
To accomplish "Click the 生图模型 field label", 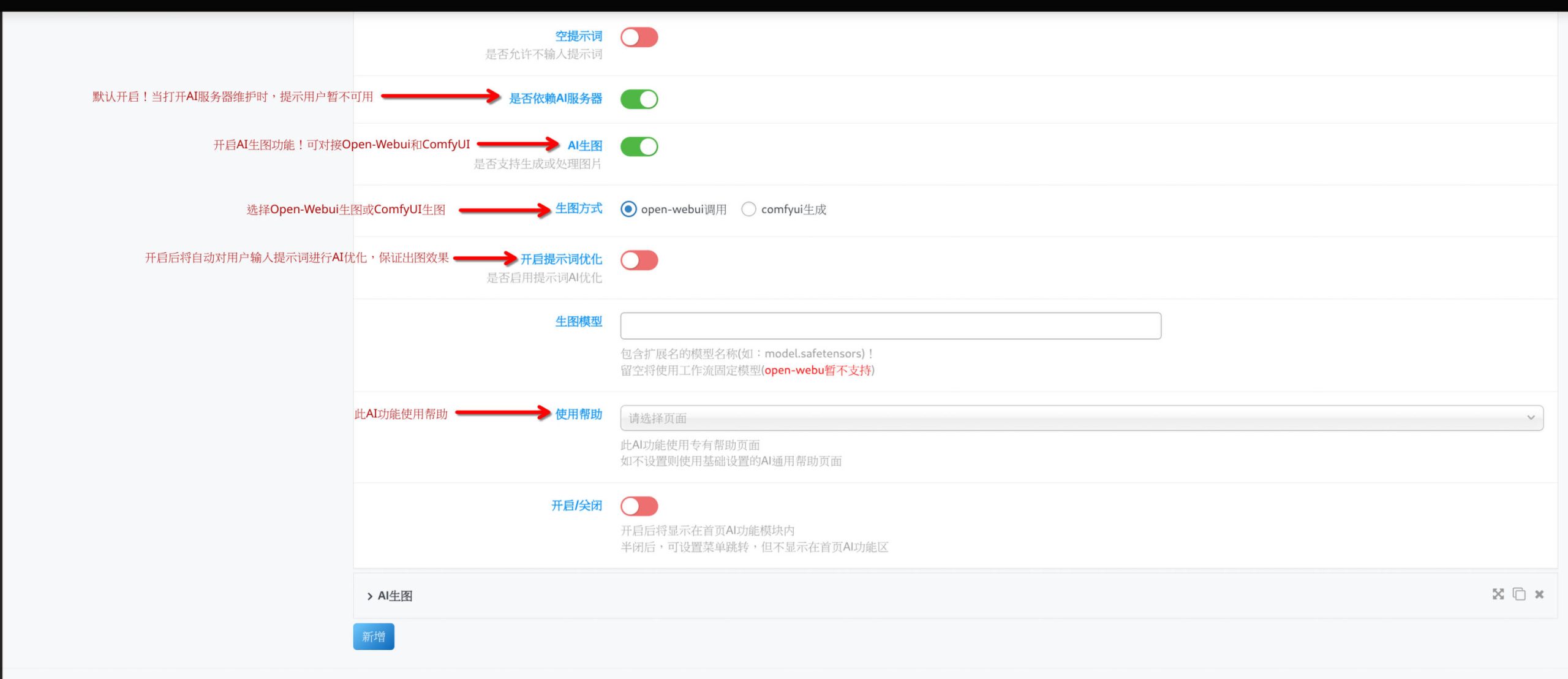I will click(x=578, y=321).
